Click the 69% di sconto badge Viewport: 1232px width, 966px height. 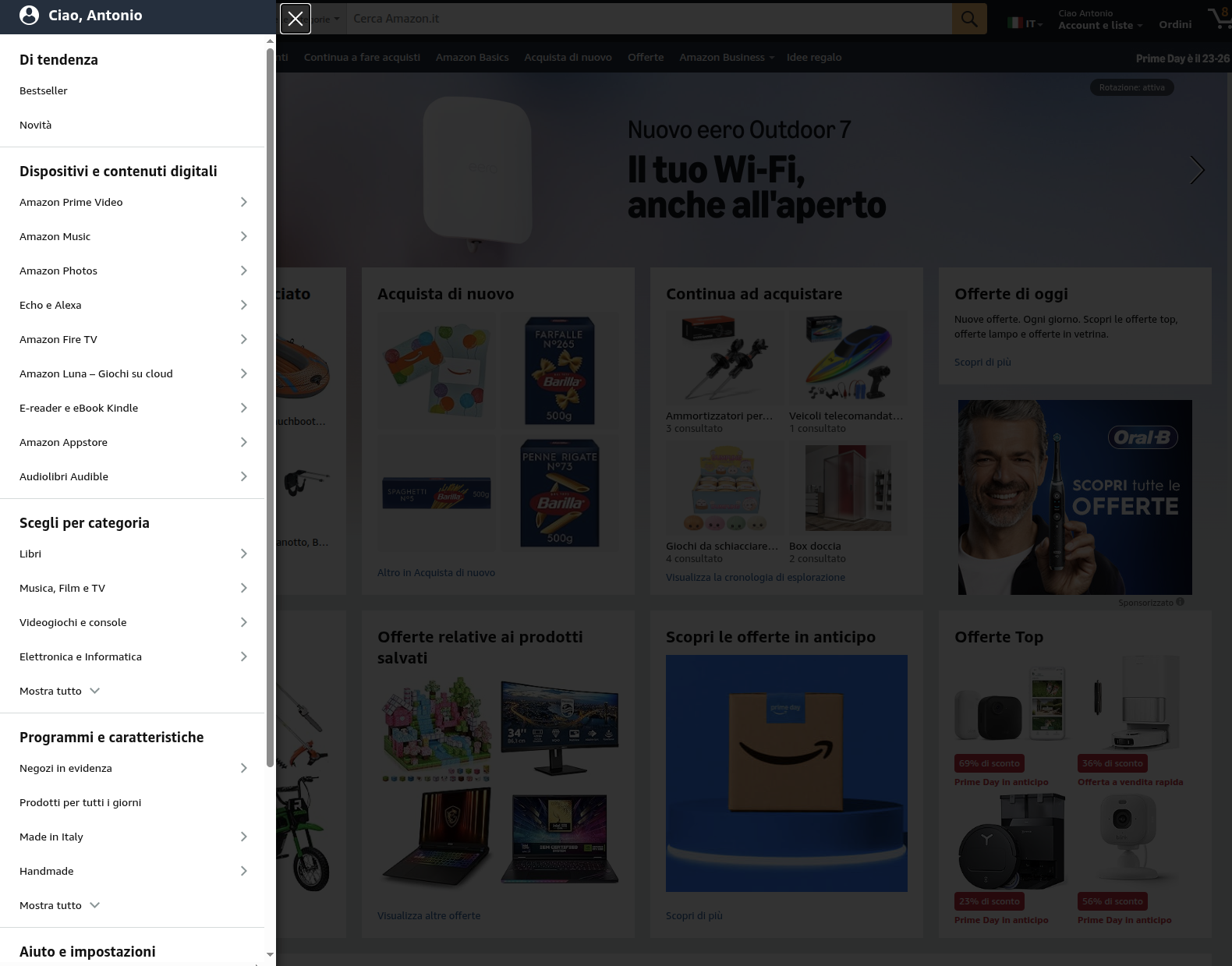click(989, 763)
